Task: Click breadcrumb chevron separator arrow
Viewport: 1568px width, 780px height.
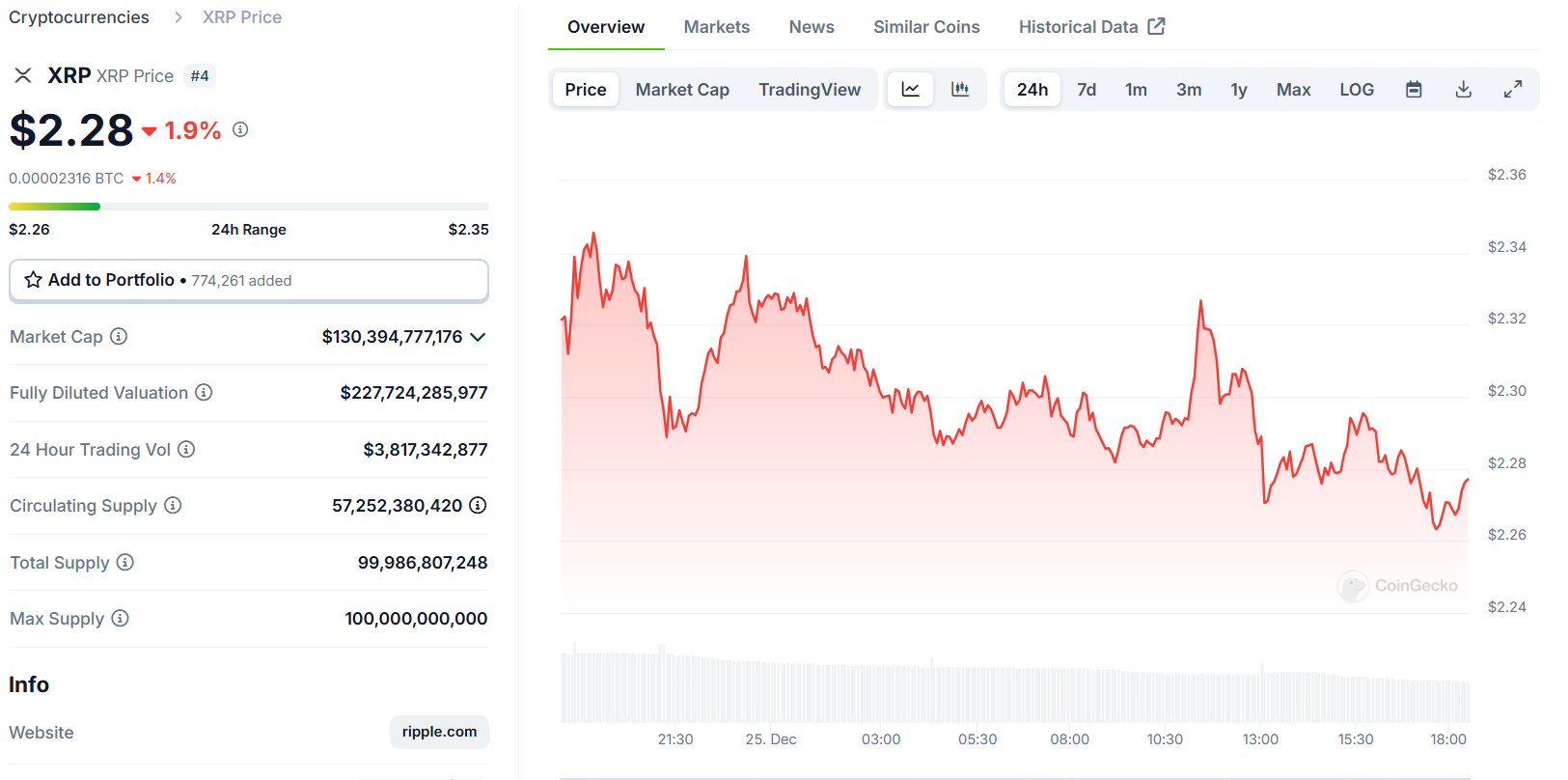Action: click(x=178, y=17)
